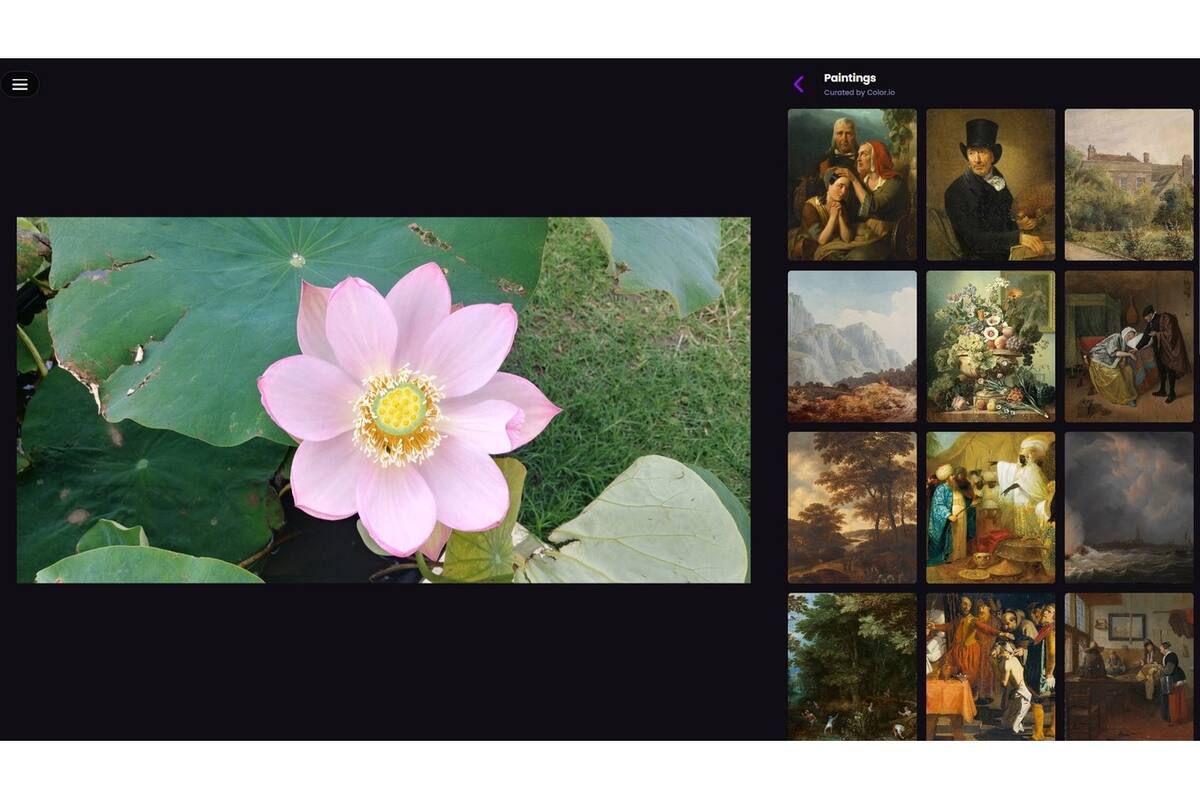This screenshot has width=1200, height=800.
Task: Click the grass area of the preview
Action: click(x=640, y=380)
